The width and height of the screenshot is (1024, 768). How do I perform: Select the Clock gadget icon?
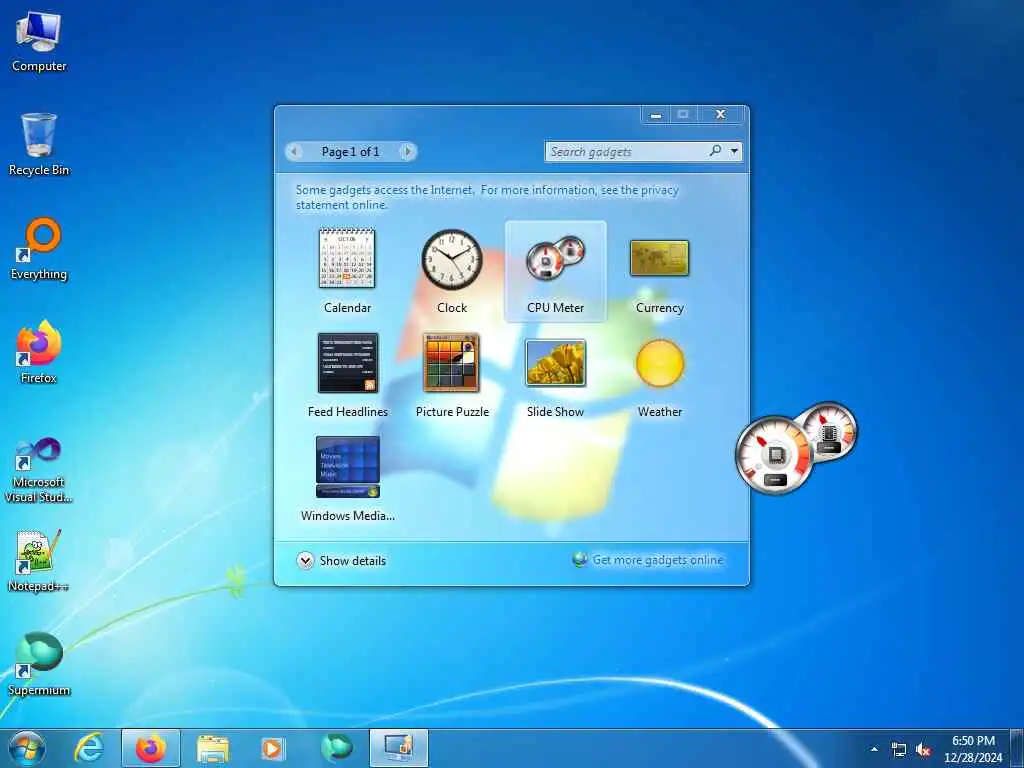(451, 259)
